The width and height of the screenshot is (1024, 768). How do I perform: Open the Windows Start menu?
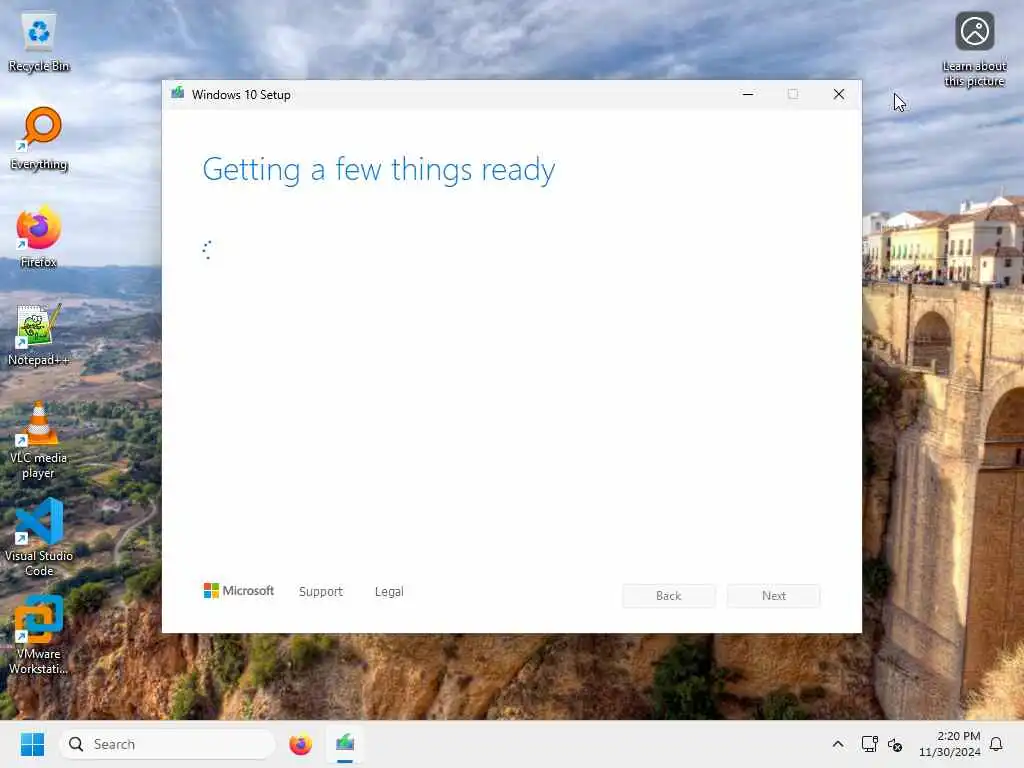(x=32, y=744)
